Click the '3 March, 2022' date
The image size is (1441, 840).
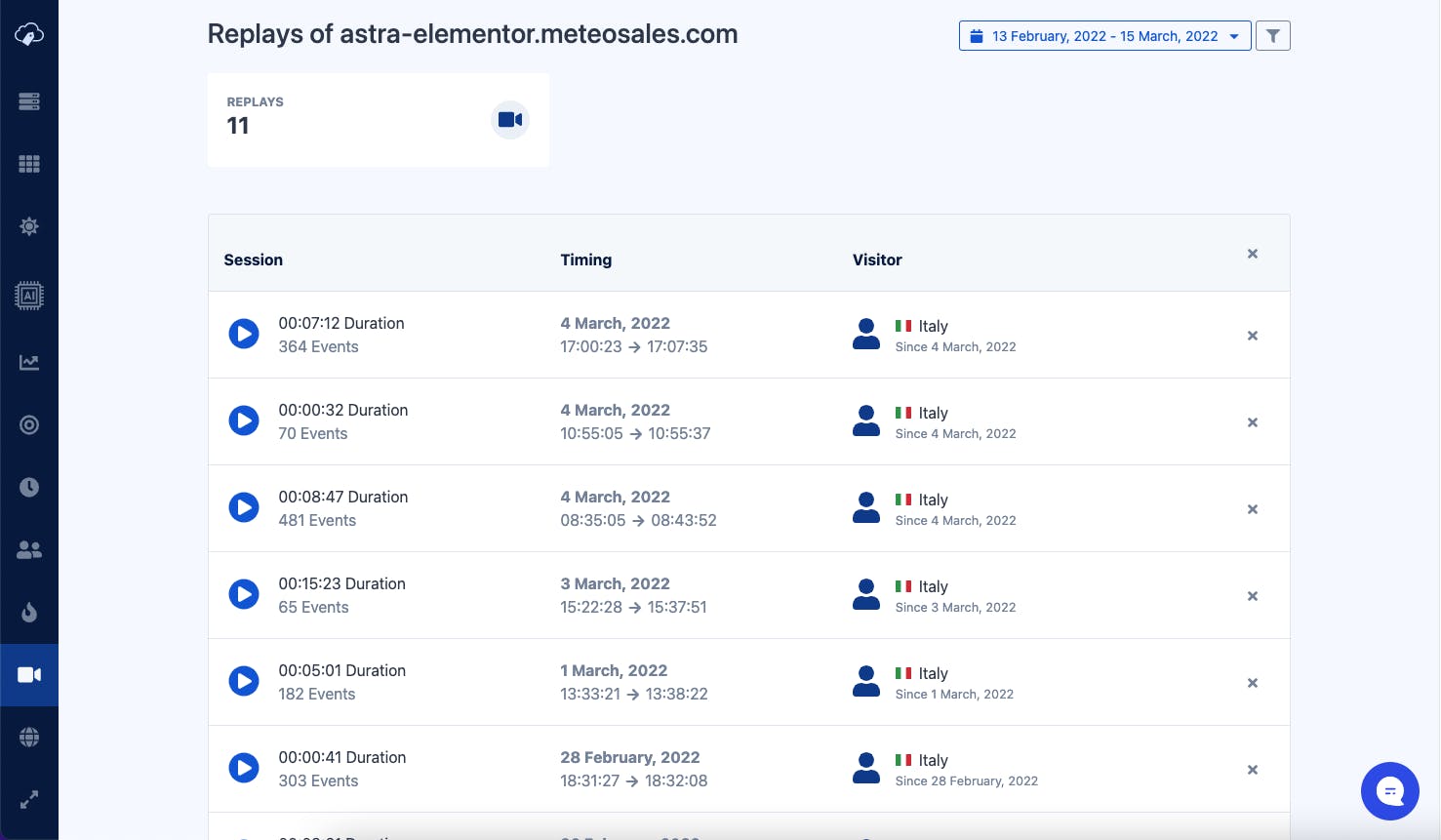click(x=615, y=583)
